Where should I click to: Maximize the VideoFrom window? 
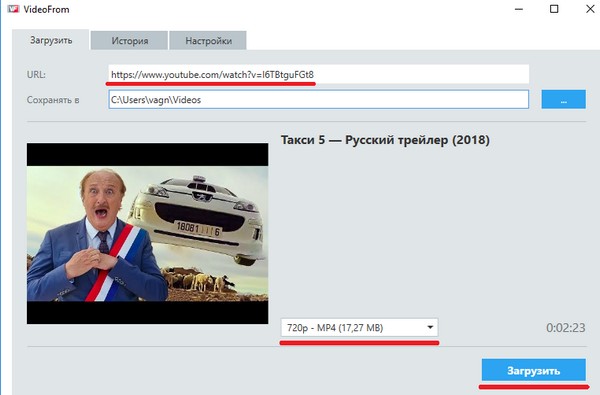554,9
